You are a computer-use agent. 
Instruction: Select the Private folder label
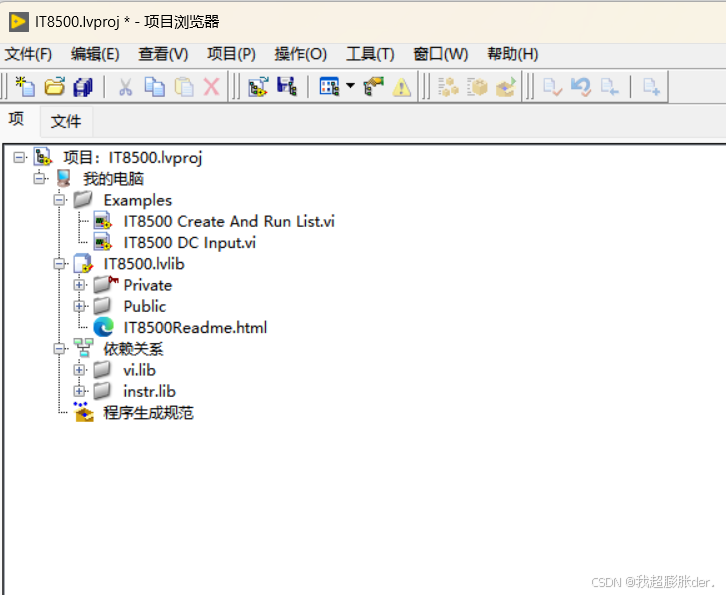tap(148, 285)
